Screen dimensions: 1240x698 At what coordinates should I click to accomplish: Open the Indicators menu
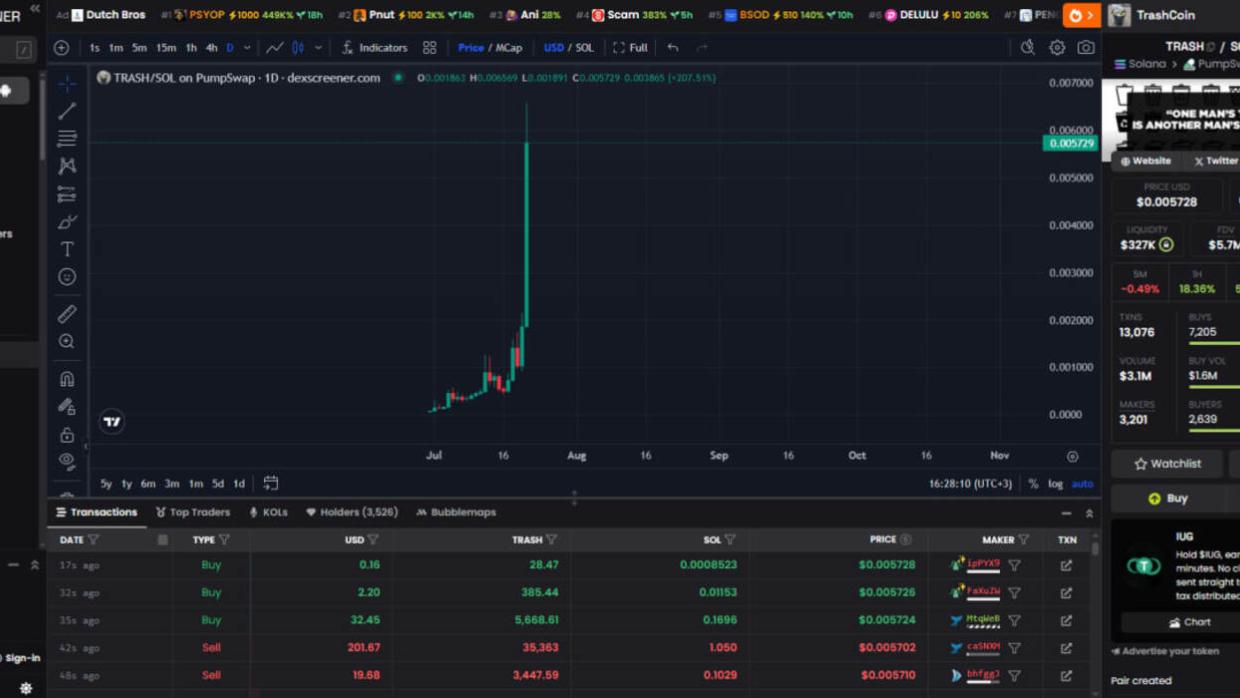click(375, 48)
